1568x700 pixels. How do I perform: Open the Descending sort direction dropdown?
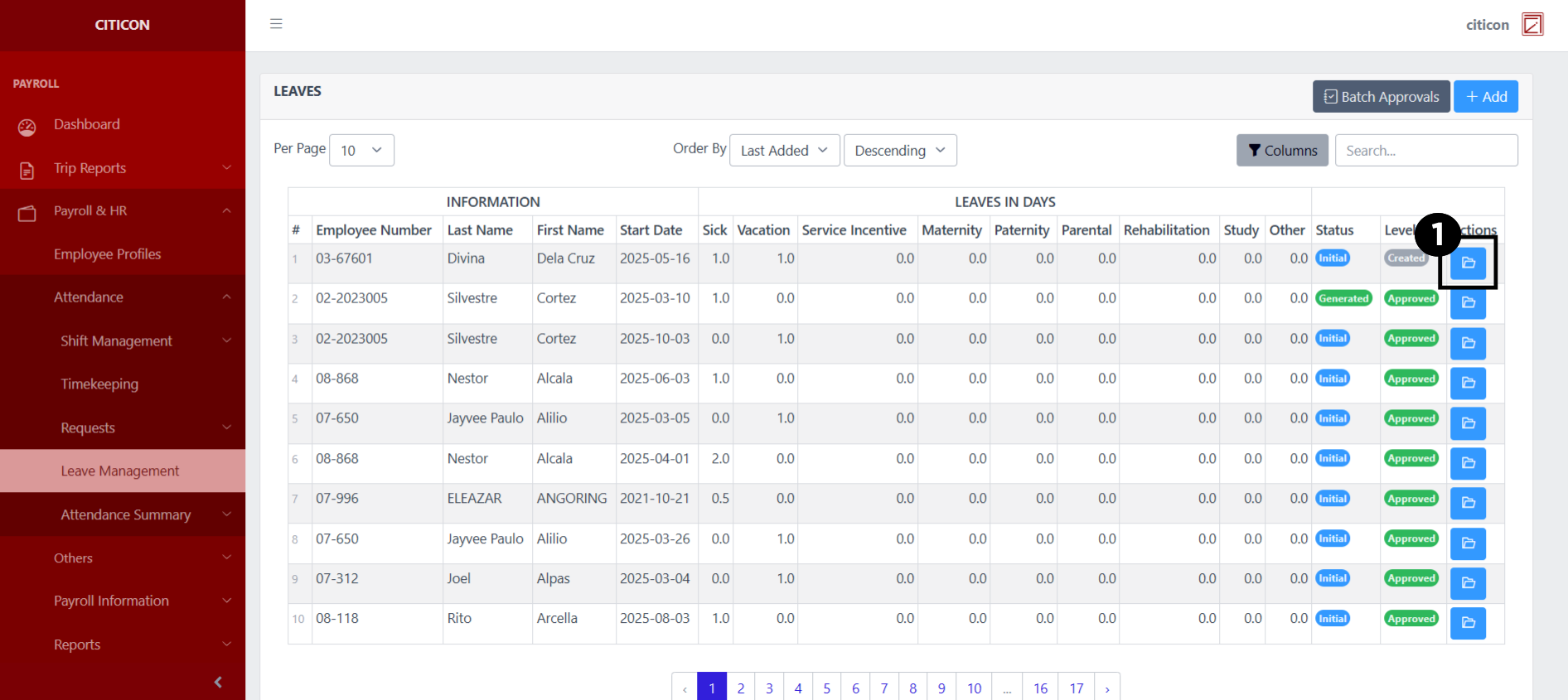899,150
